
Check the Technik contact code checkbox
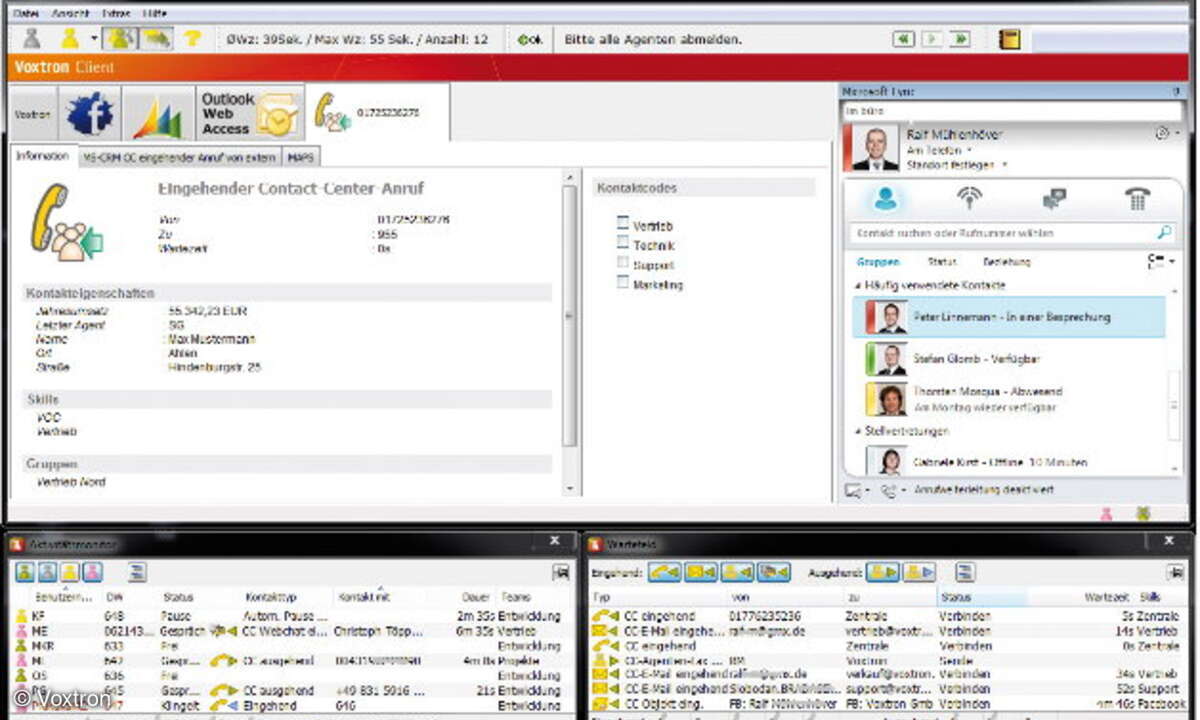623,244
